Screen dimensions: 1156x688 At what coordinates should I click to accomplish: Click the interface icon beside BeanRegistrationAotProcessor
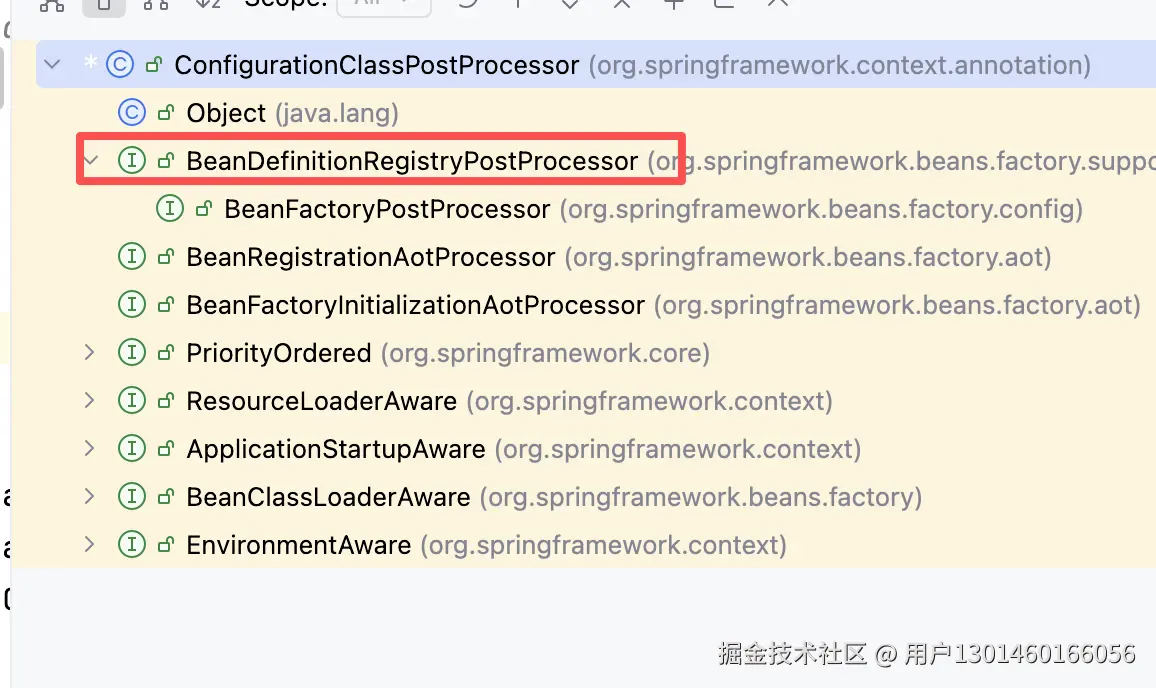tap(131, 257)
